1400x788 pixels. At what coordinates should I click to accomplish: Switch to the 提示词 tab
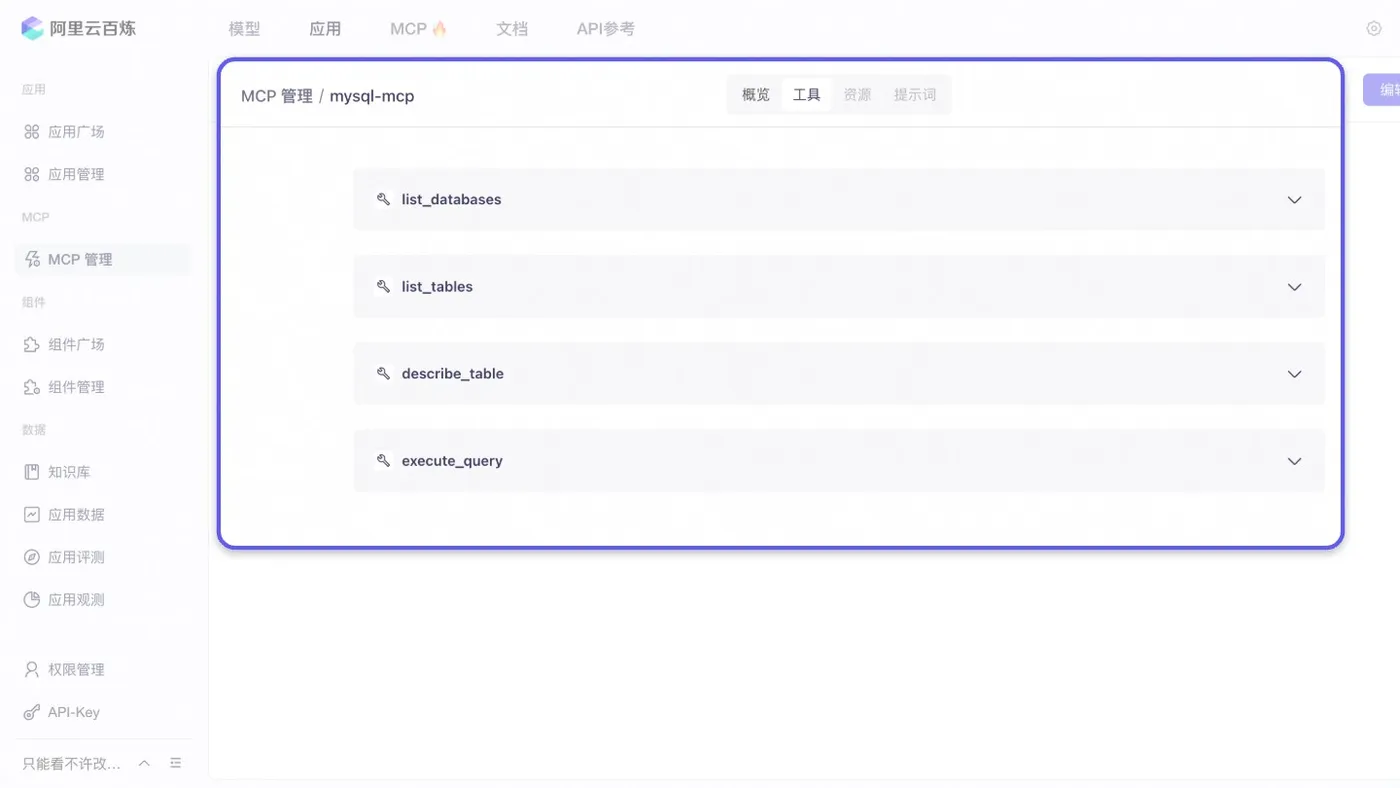pyautogui.click(x=915, y=95)
